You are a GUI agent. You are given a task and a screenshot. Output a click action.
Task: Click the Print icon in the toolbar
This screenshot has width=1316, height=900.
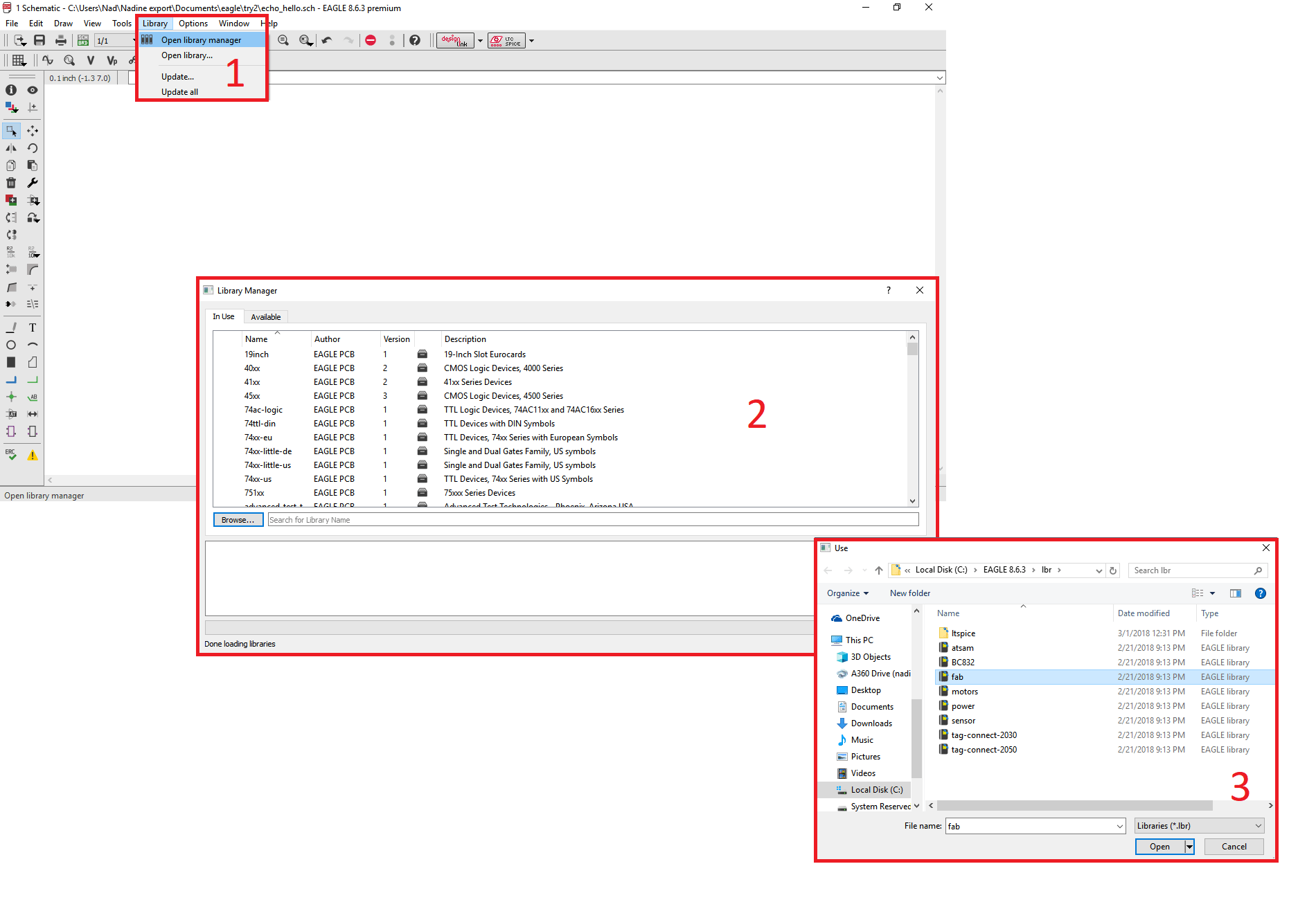[61, 40]
